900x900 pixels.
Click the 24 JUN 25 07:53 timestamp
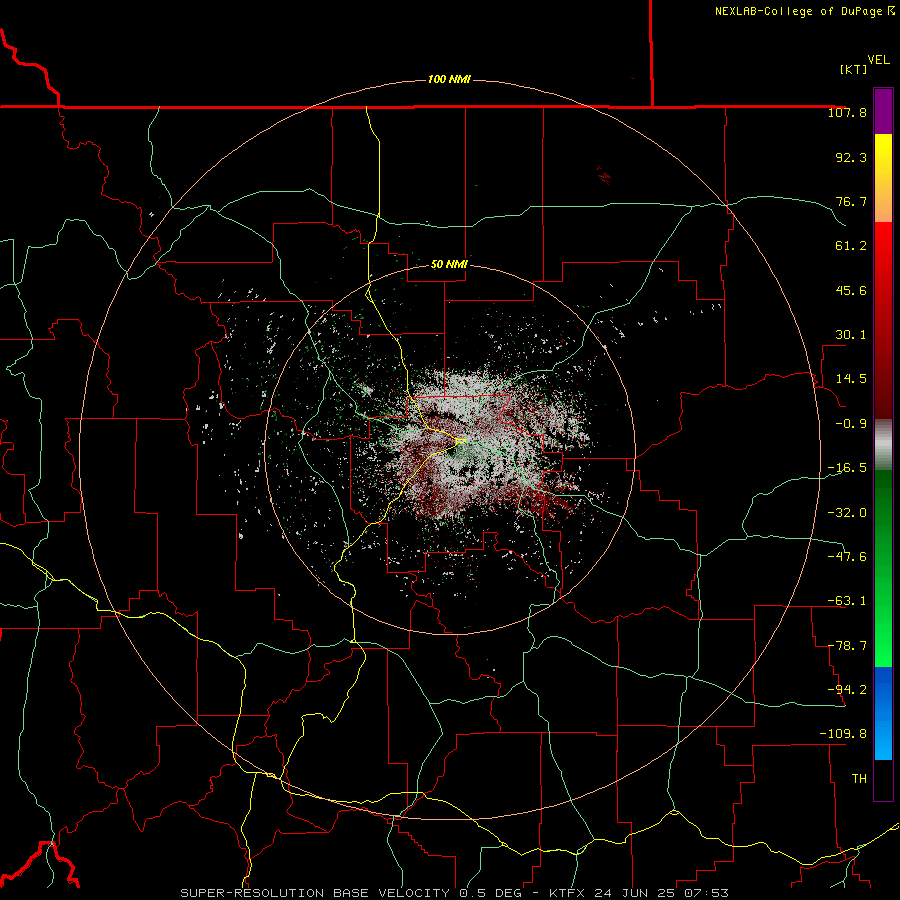tap(662, 893)
